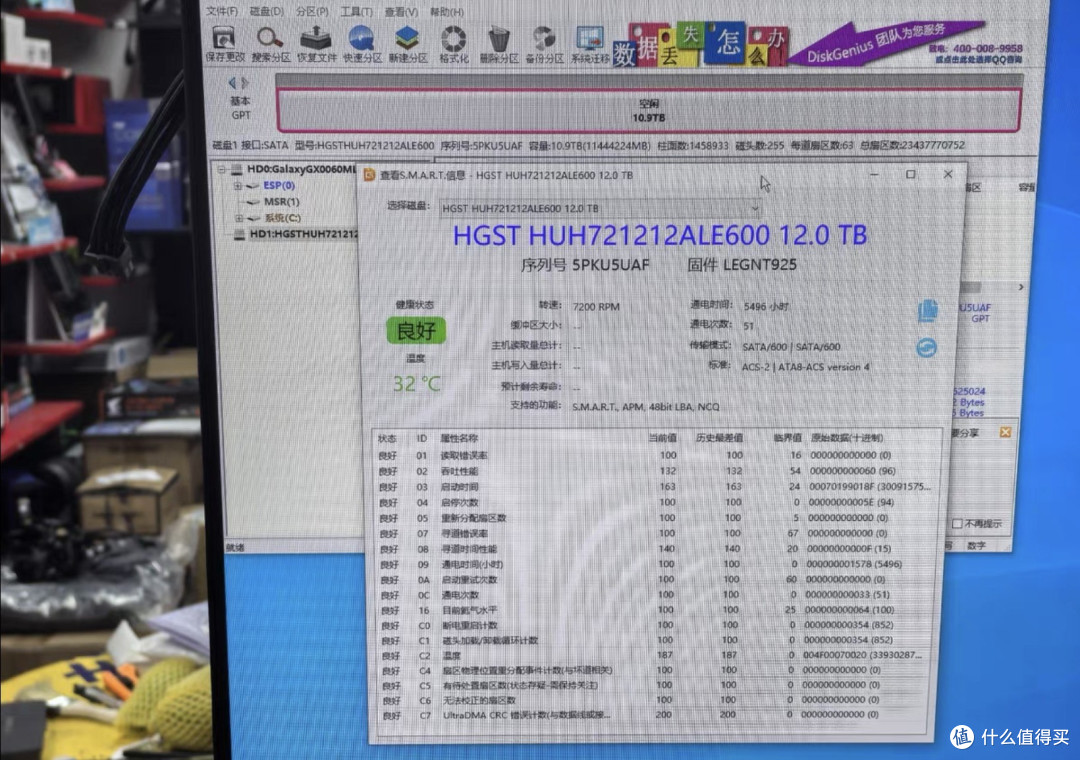Open the Backup Partition (备份分区) tool
1080x760 pixels.
(544, 45)
